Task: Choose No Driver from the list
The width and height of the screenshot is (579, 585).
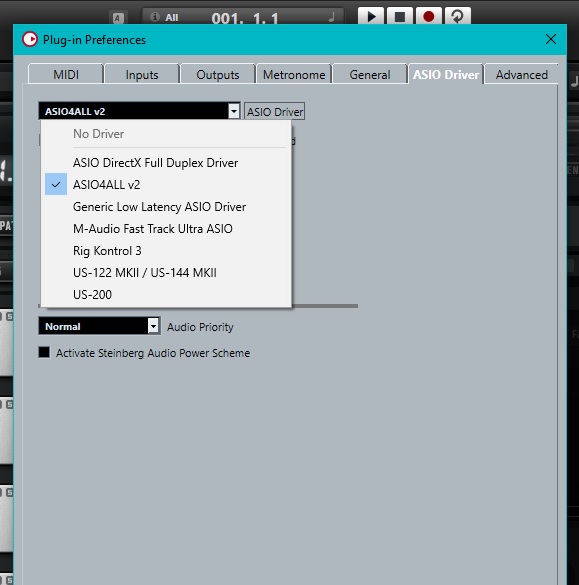Action: (166, 134)
